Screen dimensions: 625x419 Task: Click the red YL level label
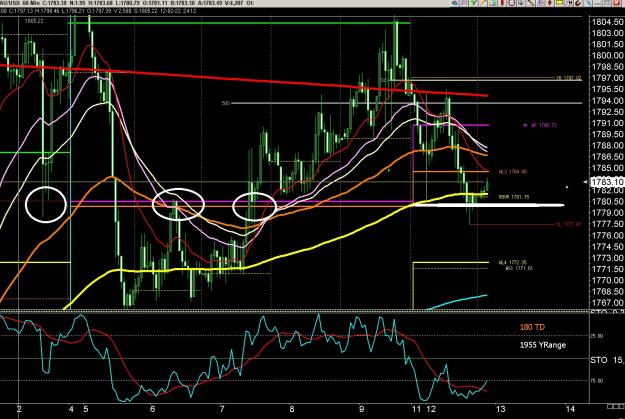[569, 224]
